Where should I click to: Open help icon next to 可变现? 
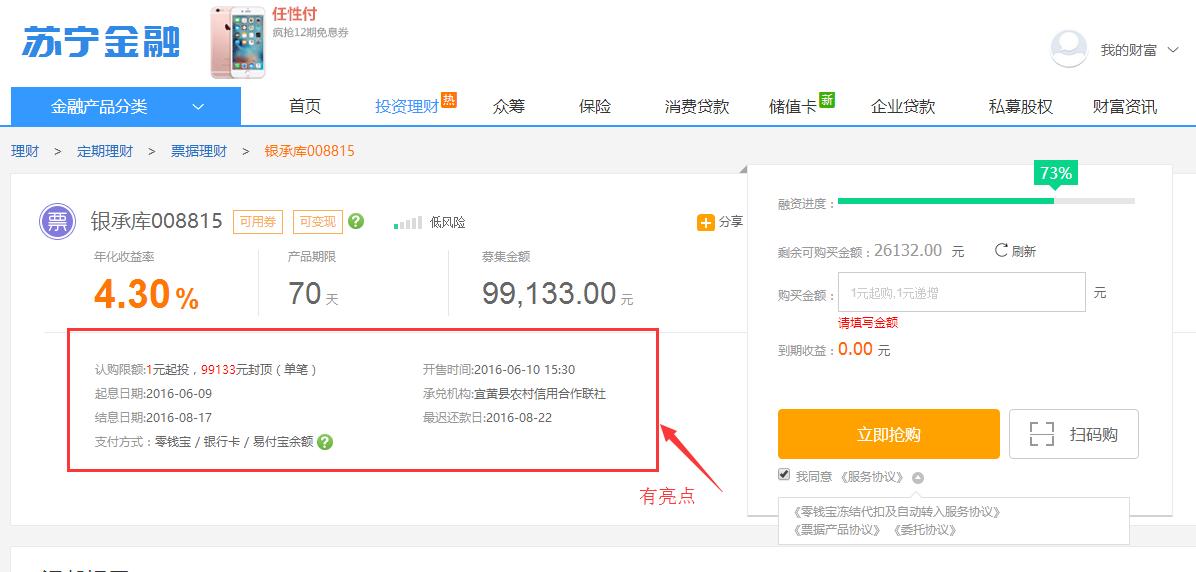[355, 221]
